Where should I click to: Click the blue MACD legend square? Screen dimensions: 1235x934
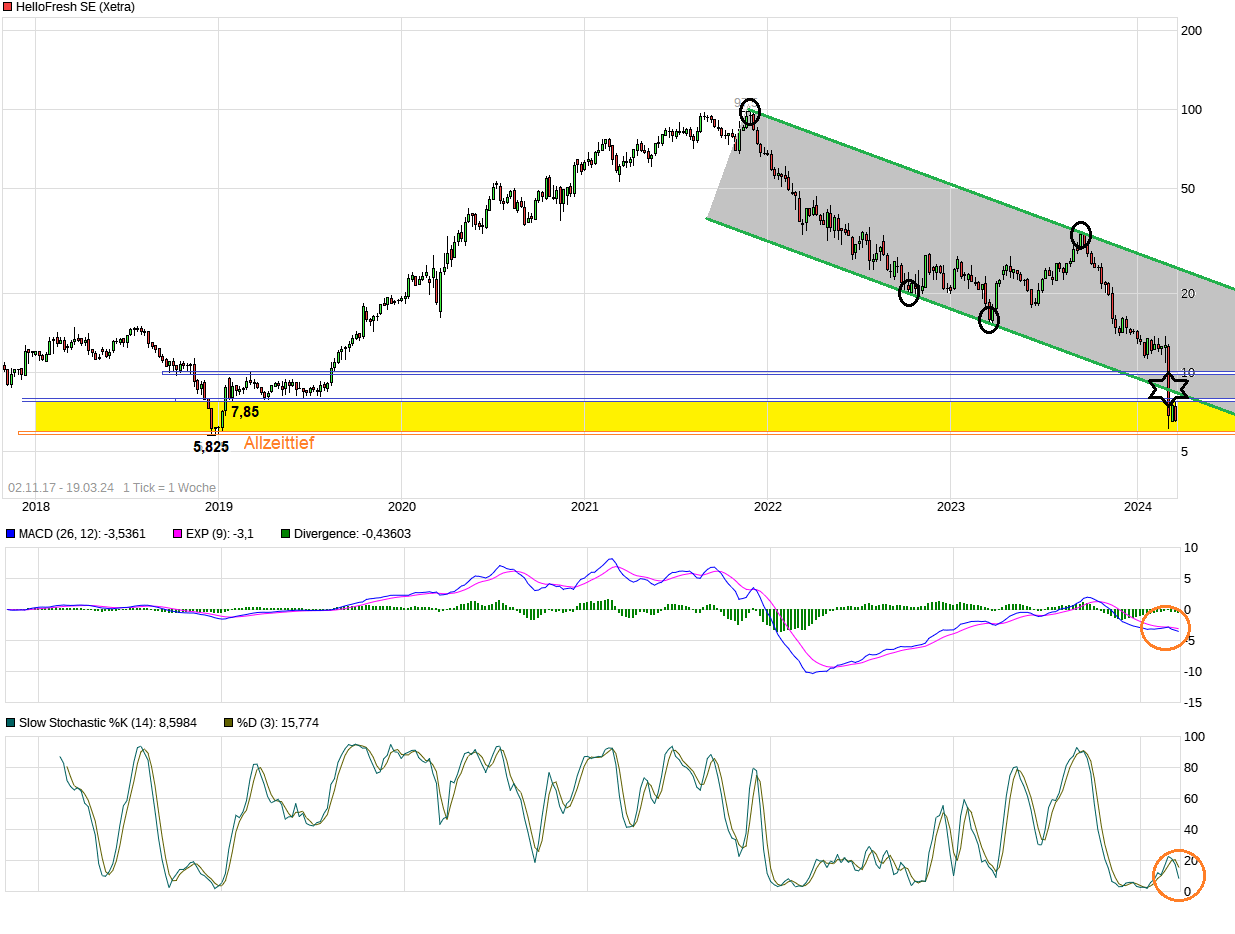pyautogui.click(x=10, y=534)
